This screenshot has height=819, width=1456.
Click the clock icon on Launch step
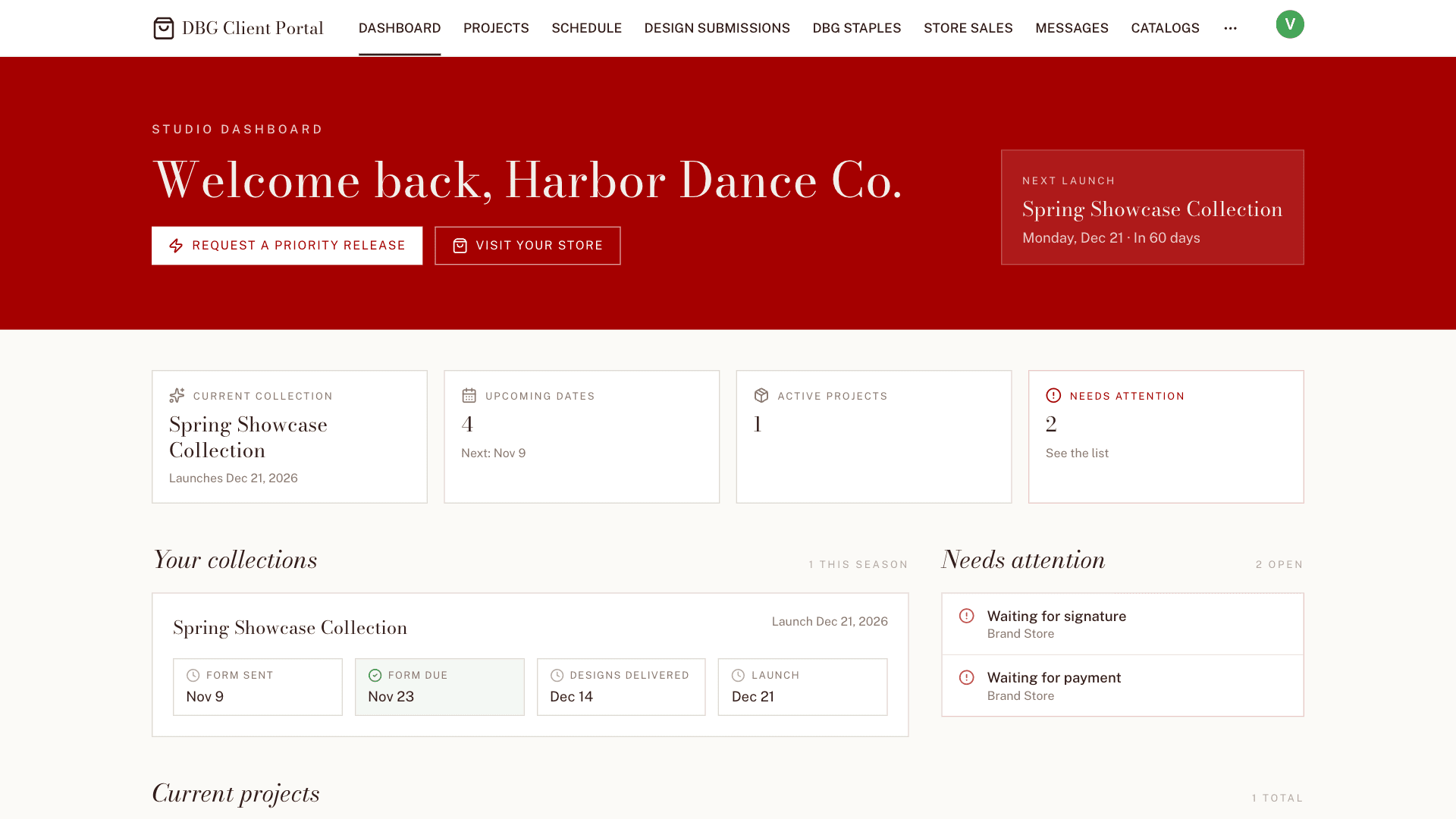click(738, 675)
